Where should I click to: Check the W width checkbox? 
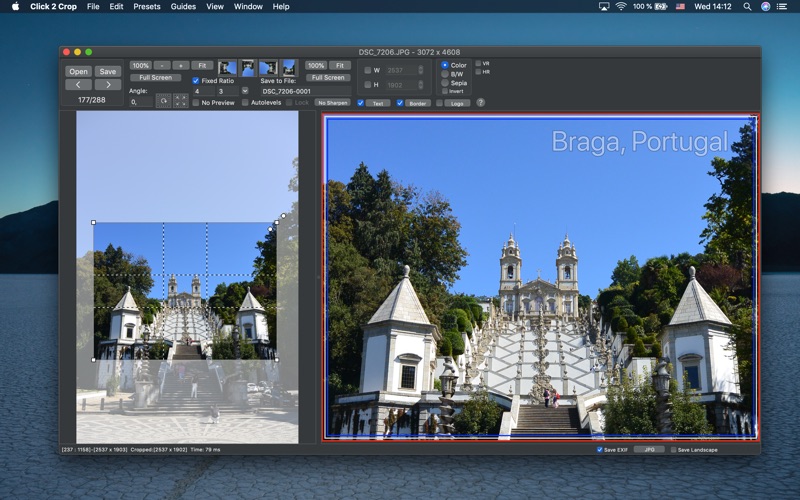pos(367,70)
